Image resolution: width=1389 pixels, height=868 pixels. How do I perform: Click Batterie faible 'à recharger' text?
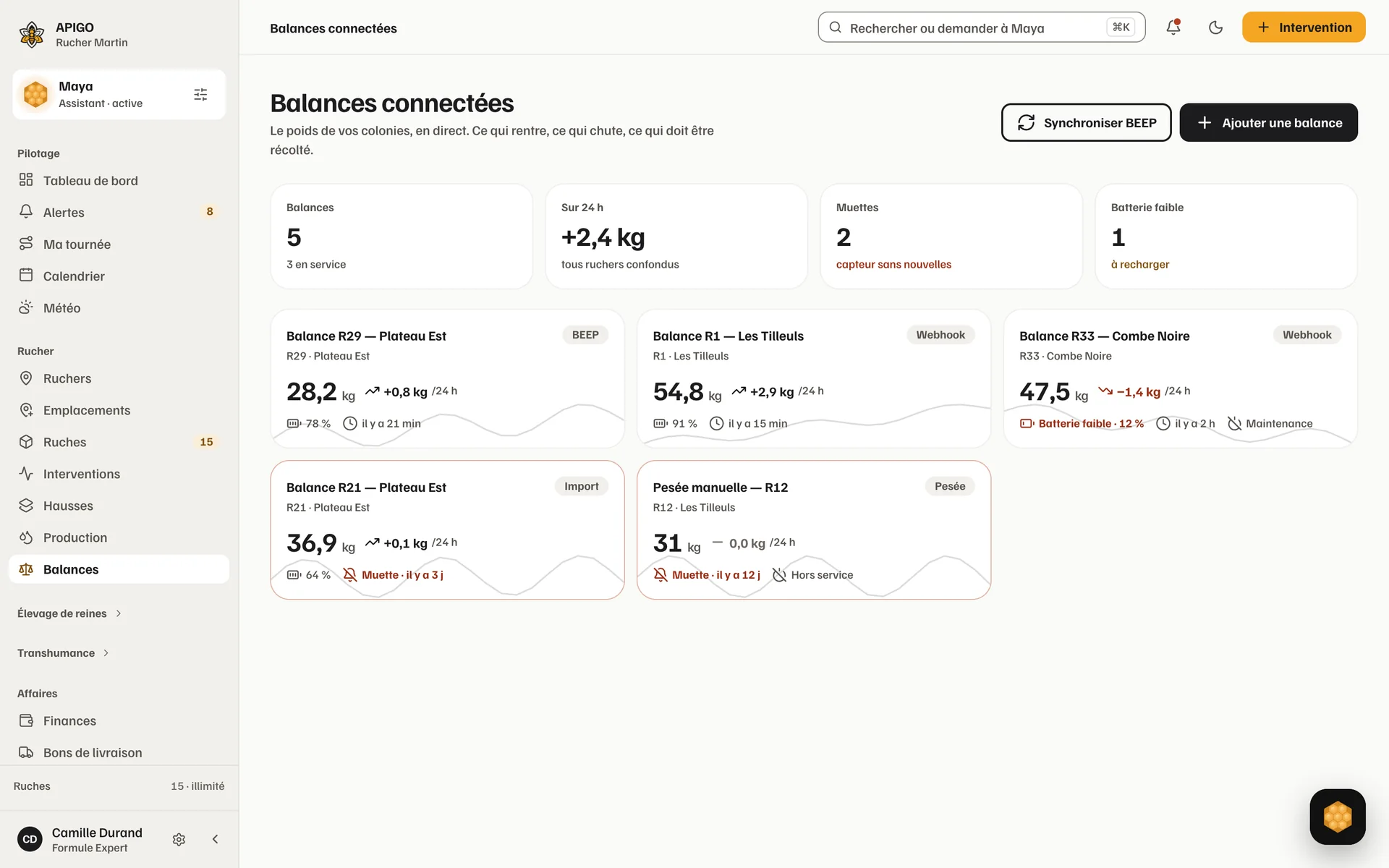1139,265
